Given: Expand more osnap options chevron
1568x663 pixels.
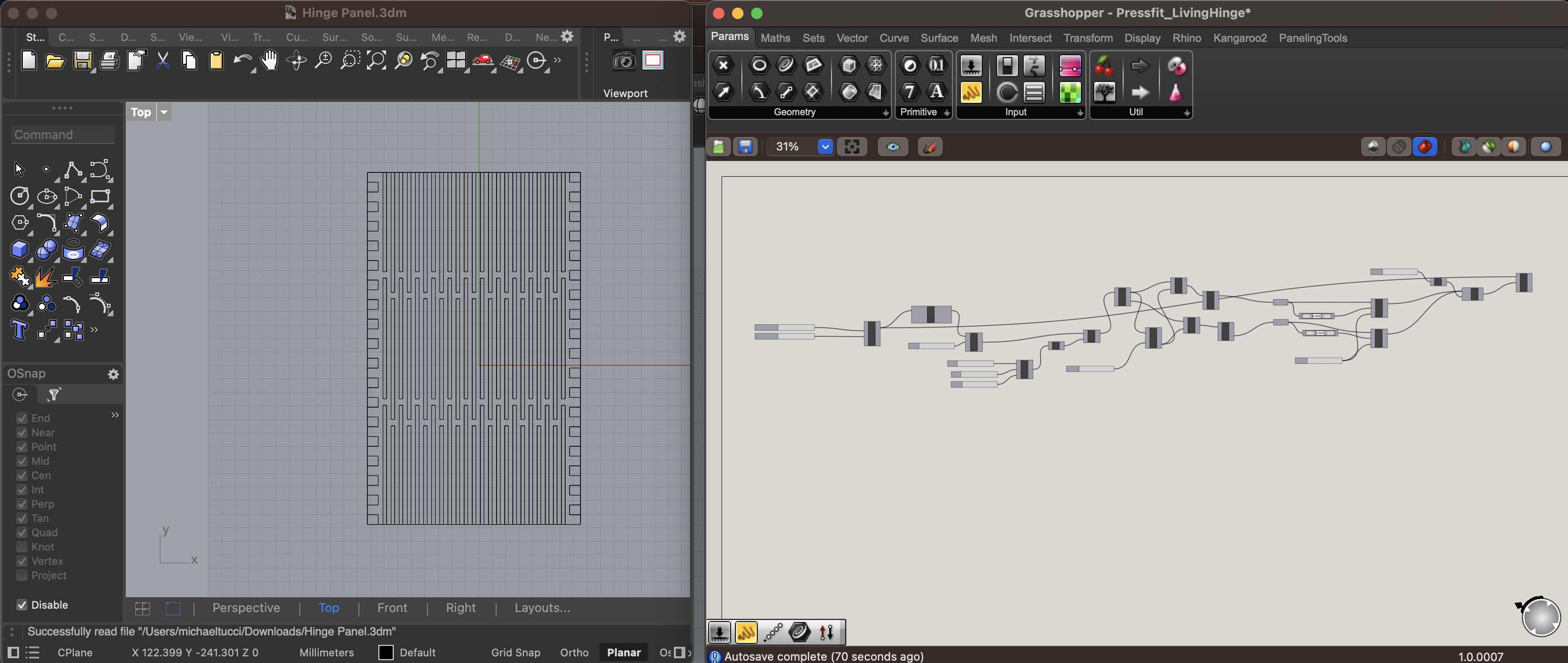Looking at the screenshot, I should 114,415.
